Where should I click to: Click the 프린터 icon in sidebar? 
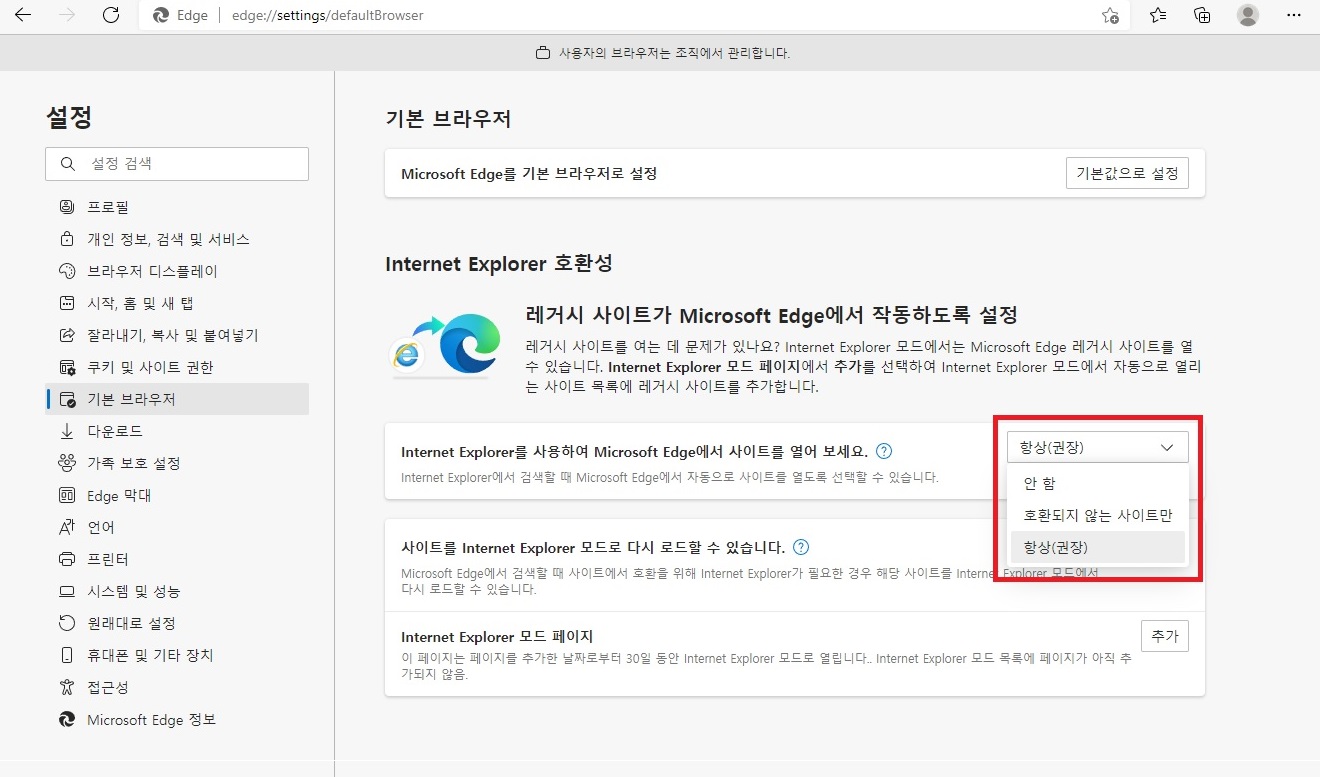coord(67,559)
